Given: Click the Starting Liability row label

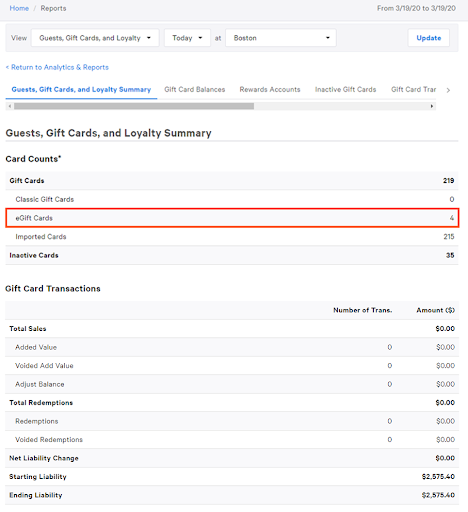Looking at the screenshot, I should 38,477.
